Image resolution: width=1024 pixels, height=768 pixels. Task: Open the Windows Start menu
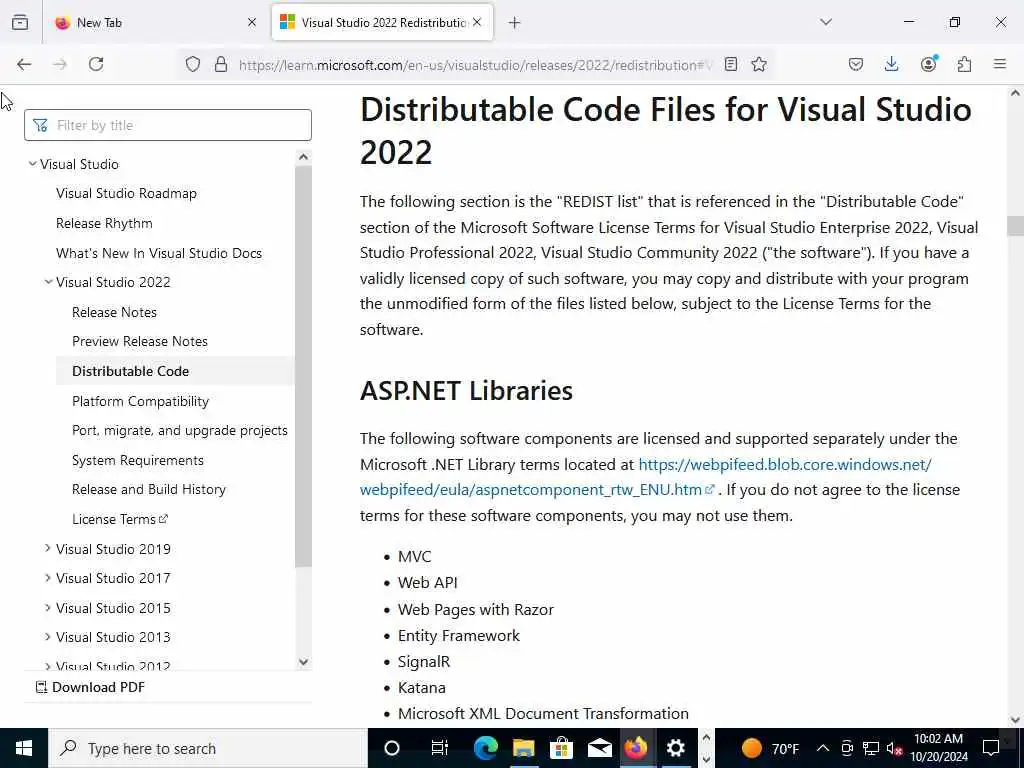pos(24,748)
